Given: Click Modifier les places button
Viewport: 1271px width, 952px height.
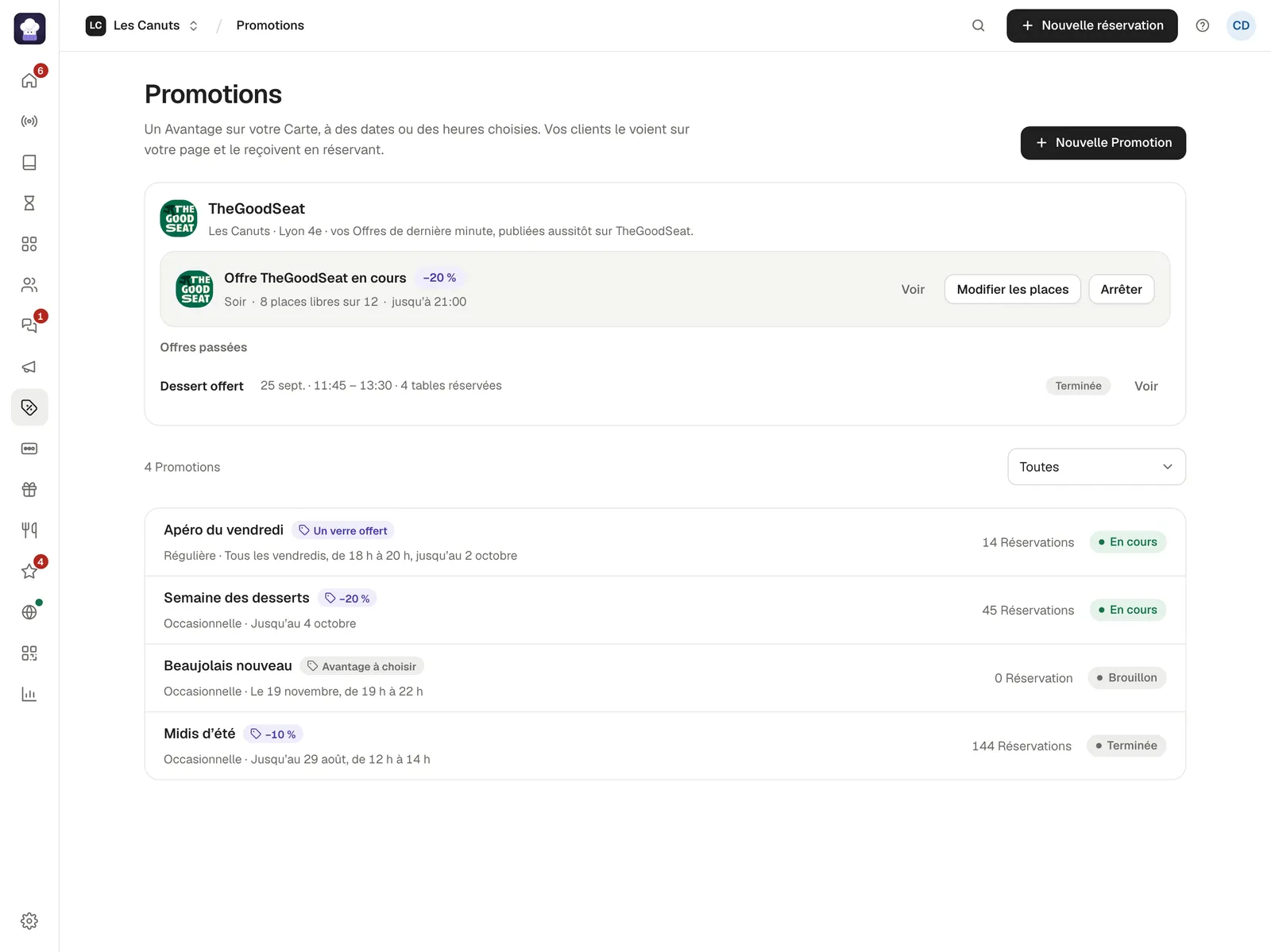Looking at the screenshot, I should point(1013,289).
